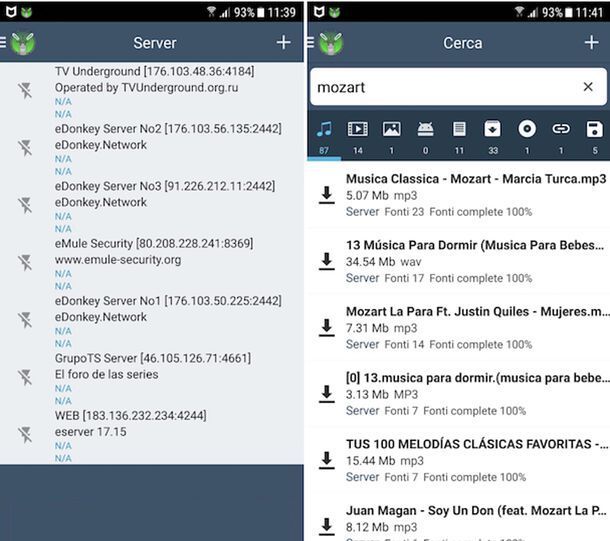Open result Mozart La Para Ft. Justin Quiles
The image size is (610, 541).
pos(459,327)
